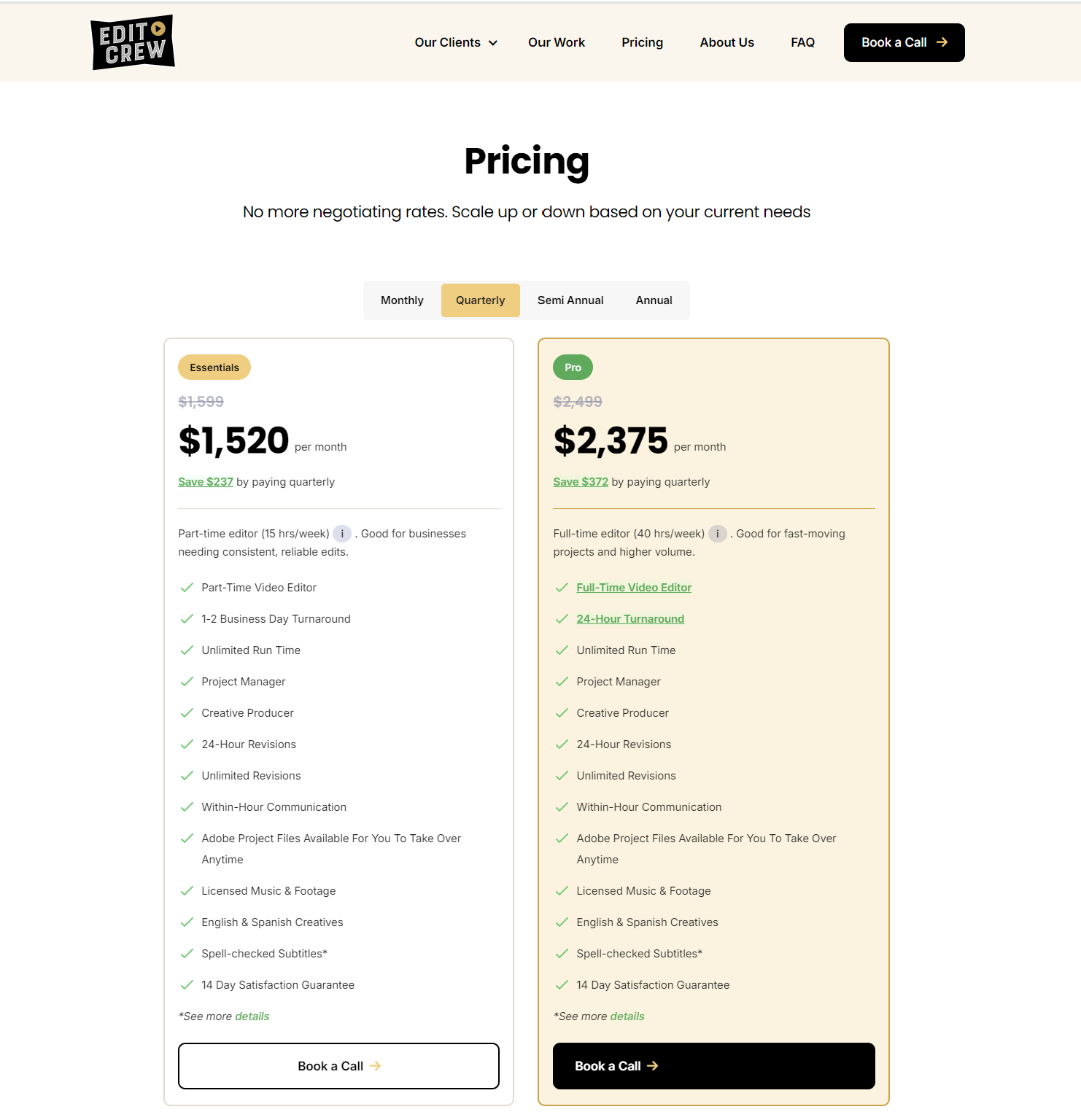Click the Essentials plan info icon
This screenshot has height=1120, width=1081.
click(x=342, y=534)
